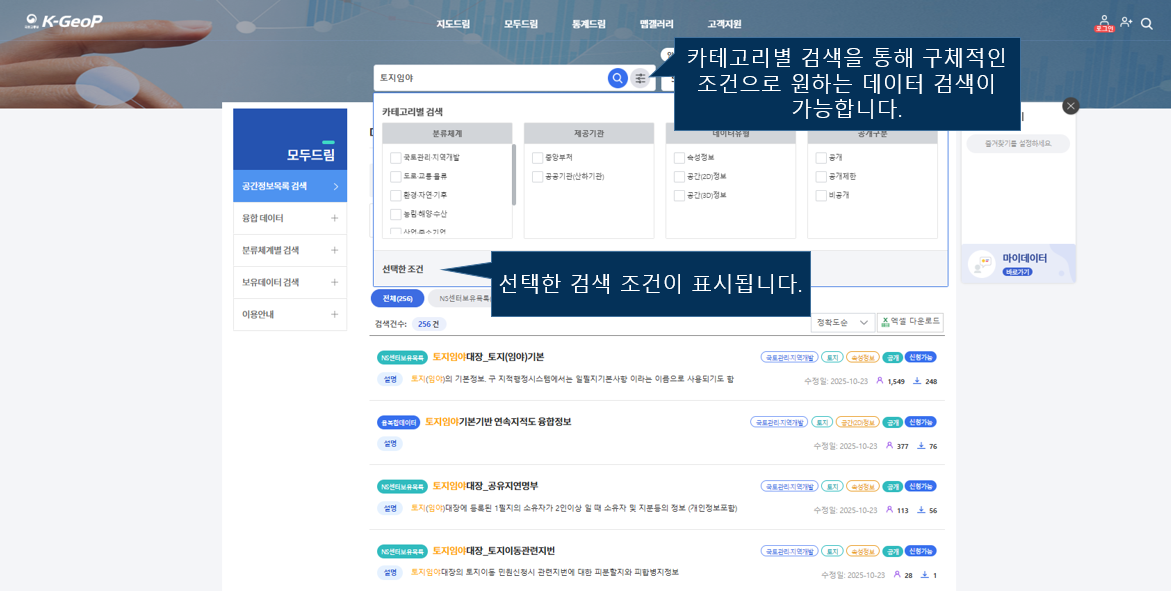Select the 전체(256) results tab
The height and width of the screenshot is (591, 1171).
click(397, 298)
